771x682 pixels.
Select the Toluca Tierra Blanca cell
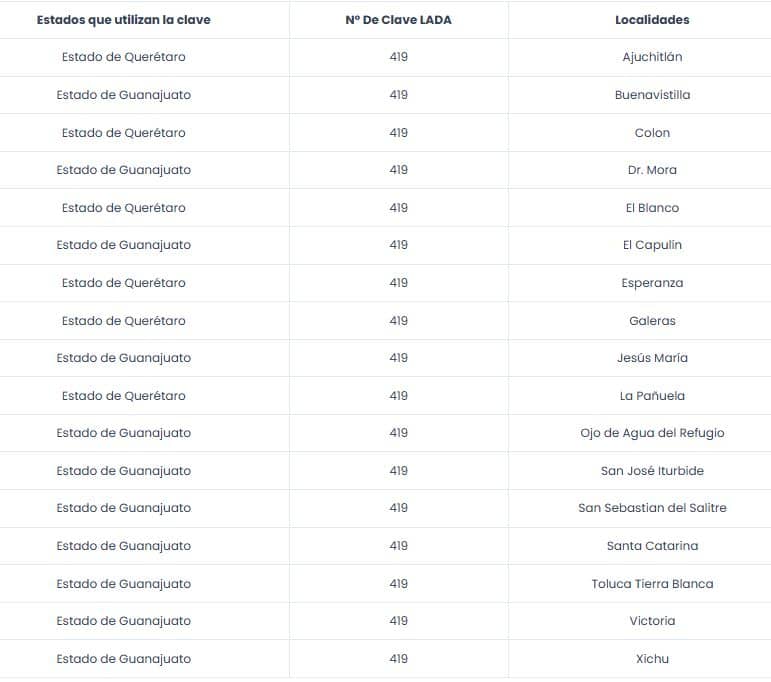point(652,584)
